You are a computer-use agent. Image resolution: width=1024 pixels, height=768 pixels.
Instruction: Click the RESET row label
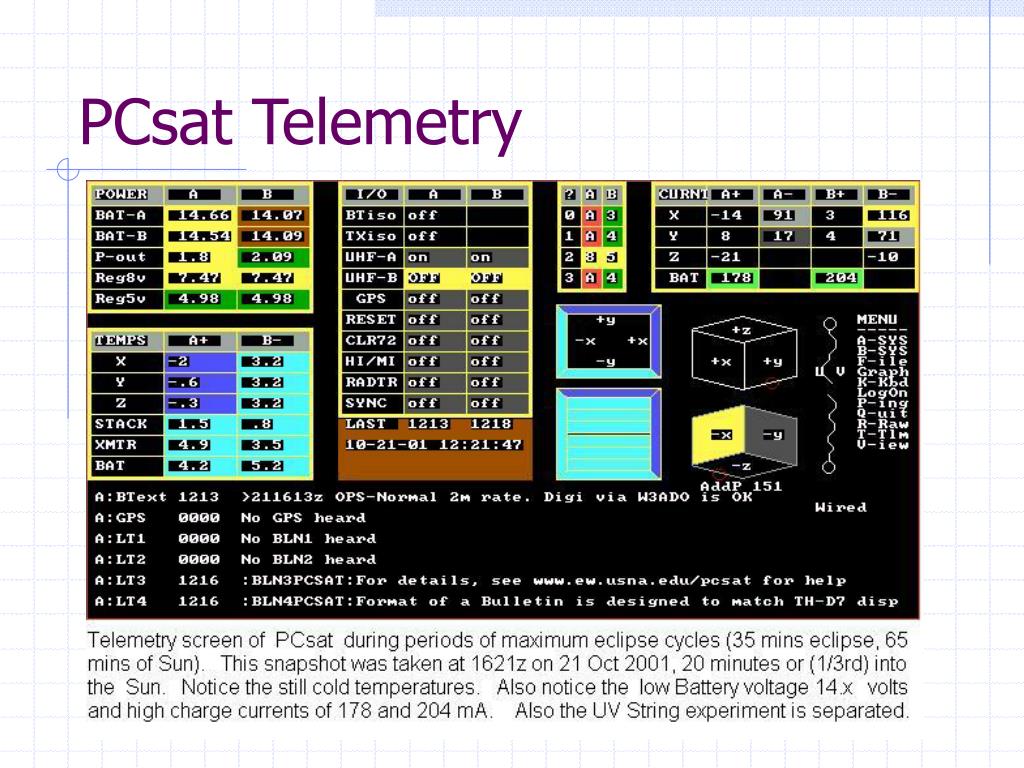pos(371,319)
